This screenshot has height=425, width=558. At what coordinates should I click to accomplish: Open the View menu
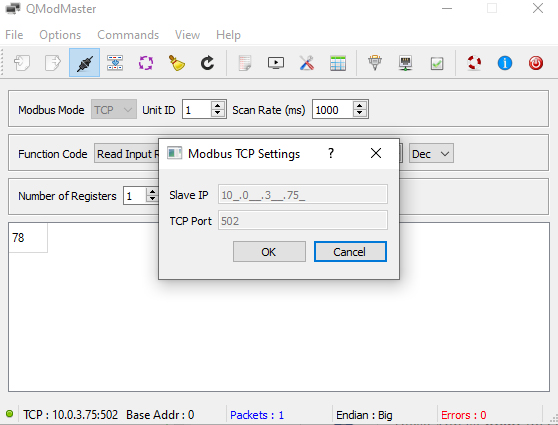188,35
